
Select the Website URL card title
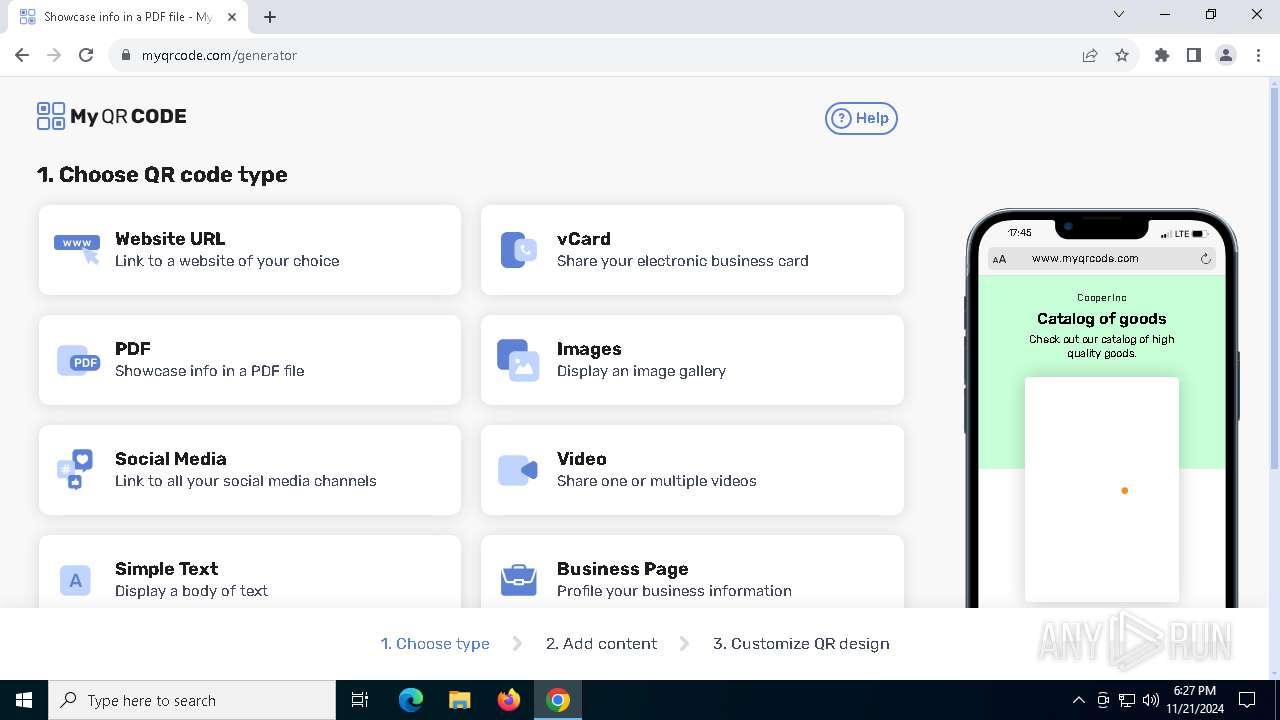tap(170, 239)
